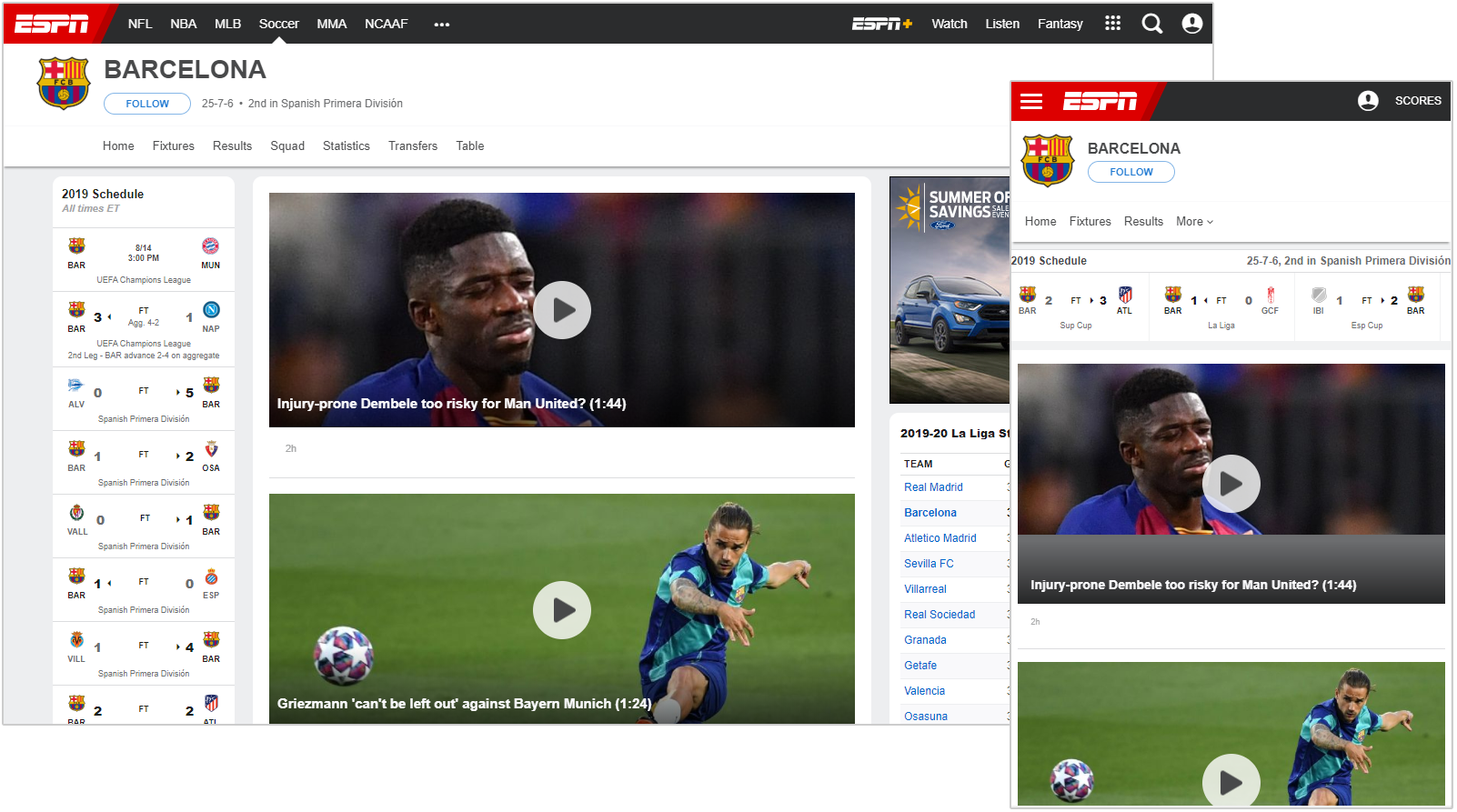The width and height of the screenshot is (1457, 812).
Task: Open Sevilla FC in La Liga table
Action: tap(929, 564)
